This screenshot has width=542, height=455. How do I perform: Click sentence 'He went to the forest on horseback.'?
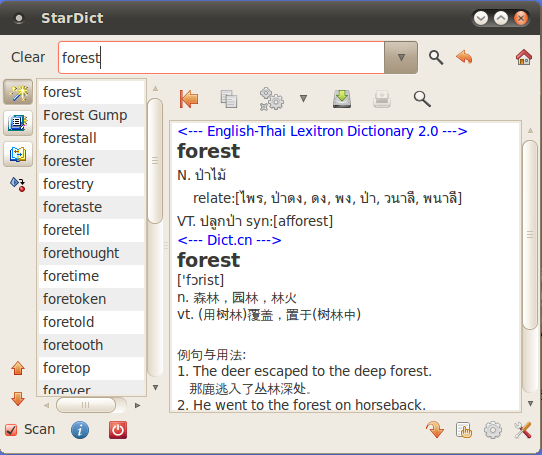coord(309,405)
